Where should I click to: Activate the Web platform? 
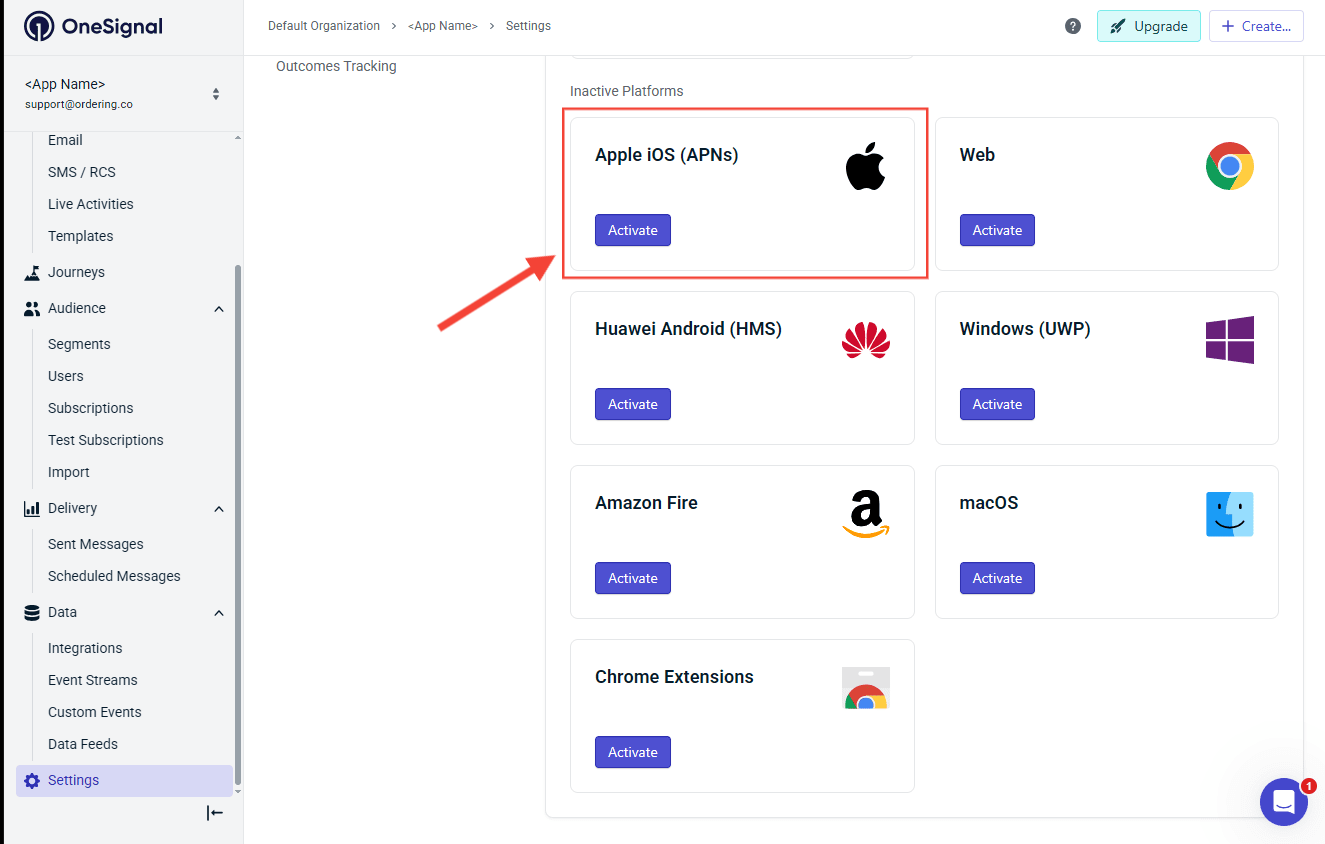(x=997, y=230)
